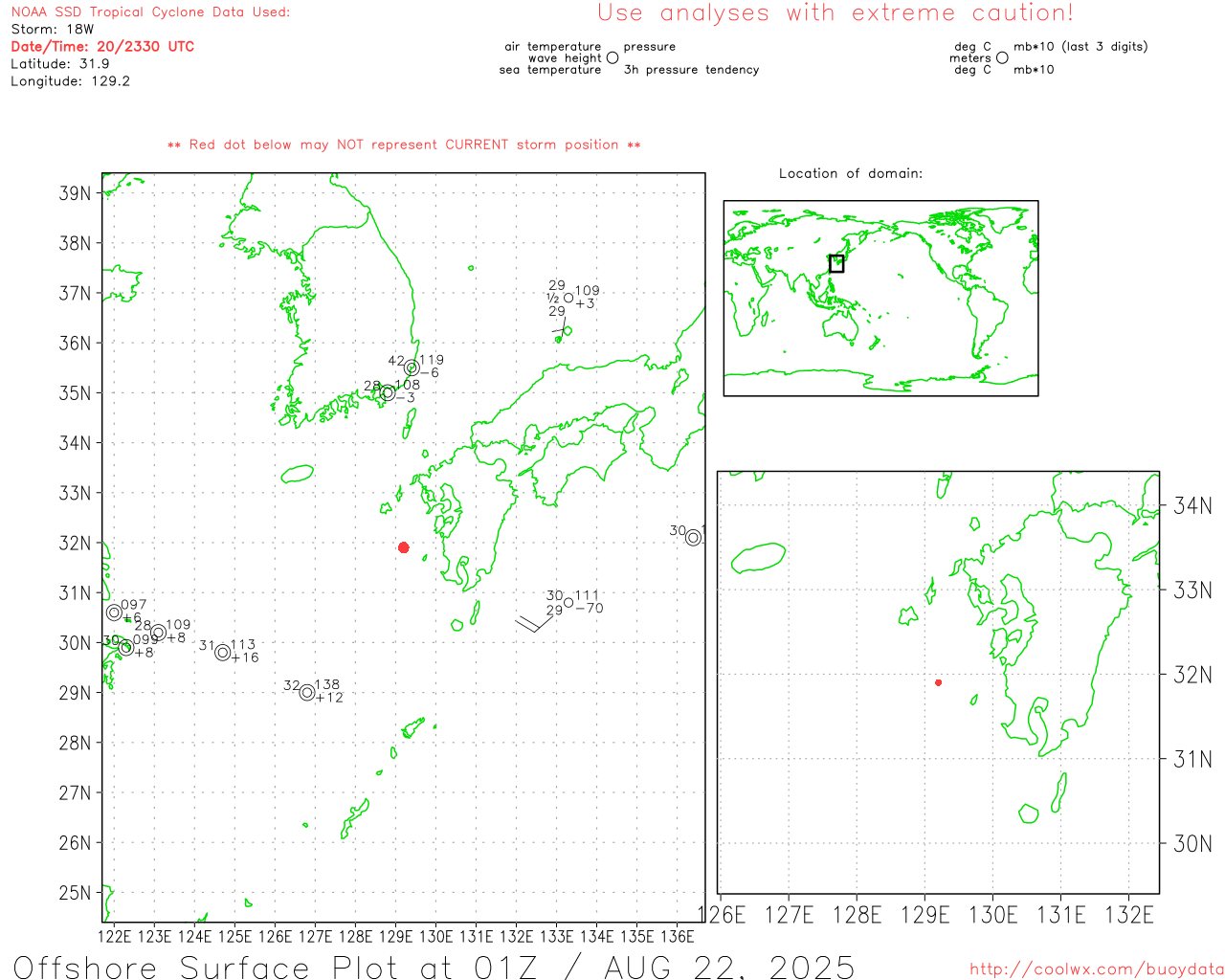Screen dimensions: 1225x980
Task: Select buoy marker labeled 097 with +6
Action: [x=115, y=612]
